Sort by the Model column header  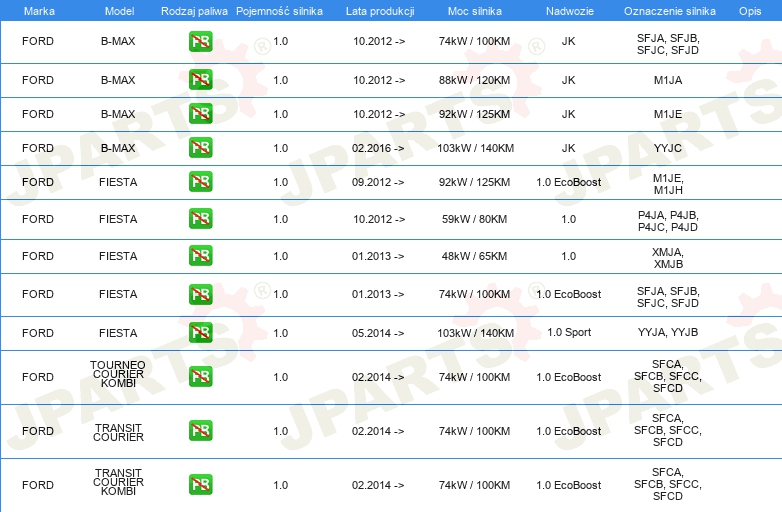[x=118, y=10]
